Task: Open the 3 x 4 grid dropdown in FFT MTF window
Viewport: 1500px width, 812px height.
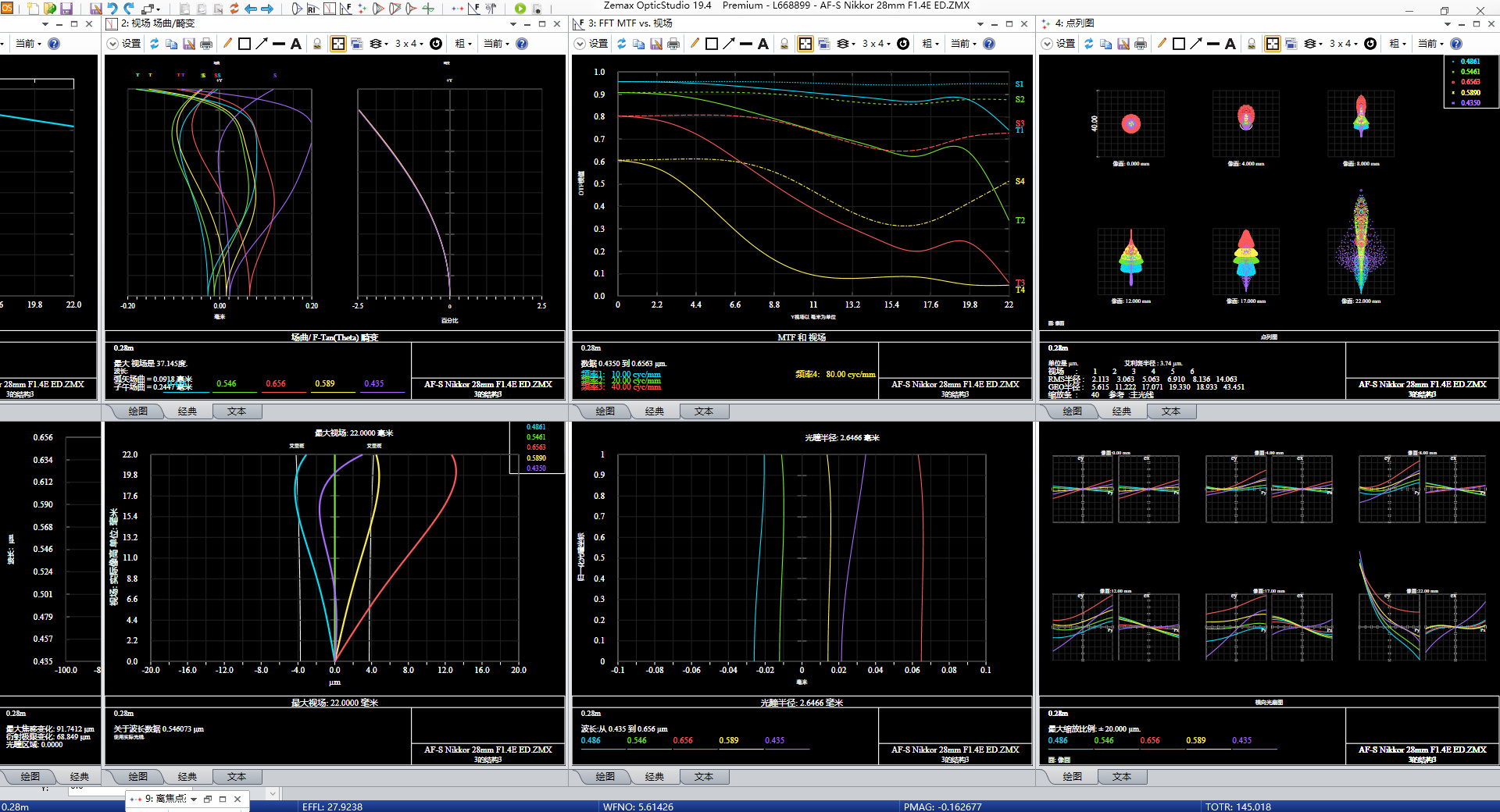Action: (x=876, y=44)
